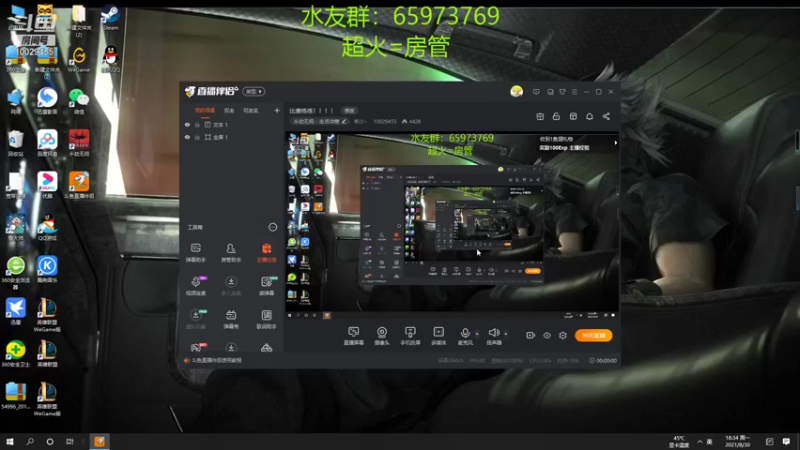Open the hamburger menu in the title bar
This screenshot has width=800, height=450.
pyautogui.click(x=574, y=92)
